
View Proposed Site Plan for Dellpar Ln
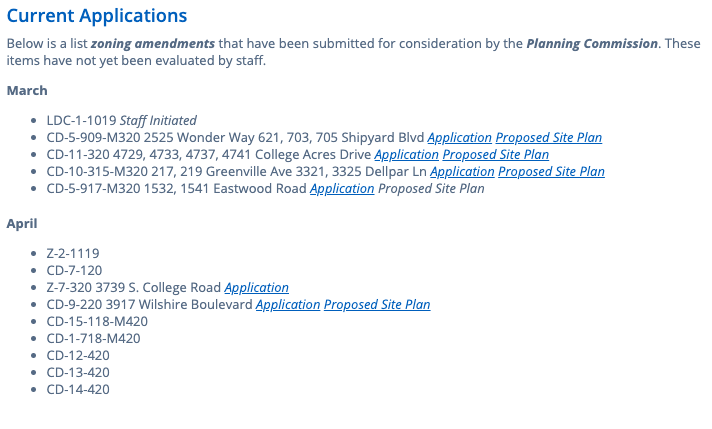551,172
